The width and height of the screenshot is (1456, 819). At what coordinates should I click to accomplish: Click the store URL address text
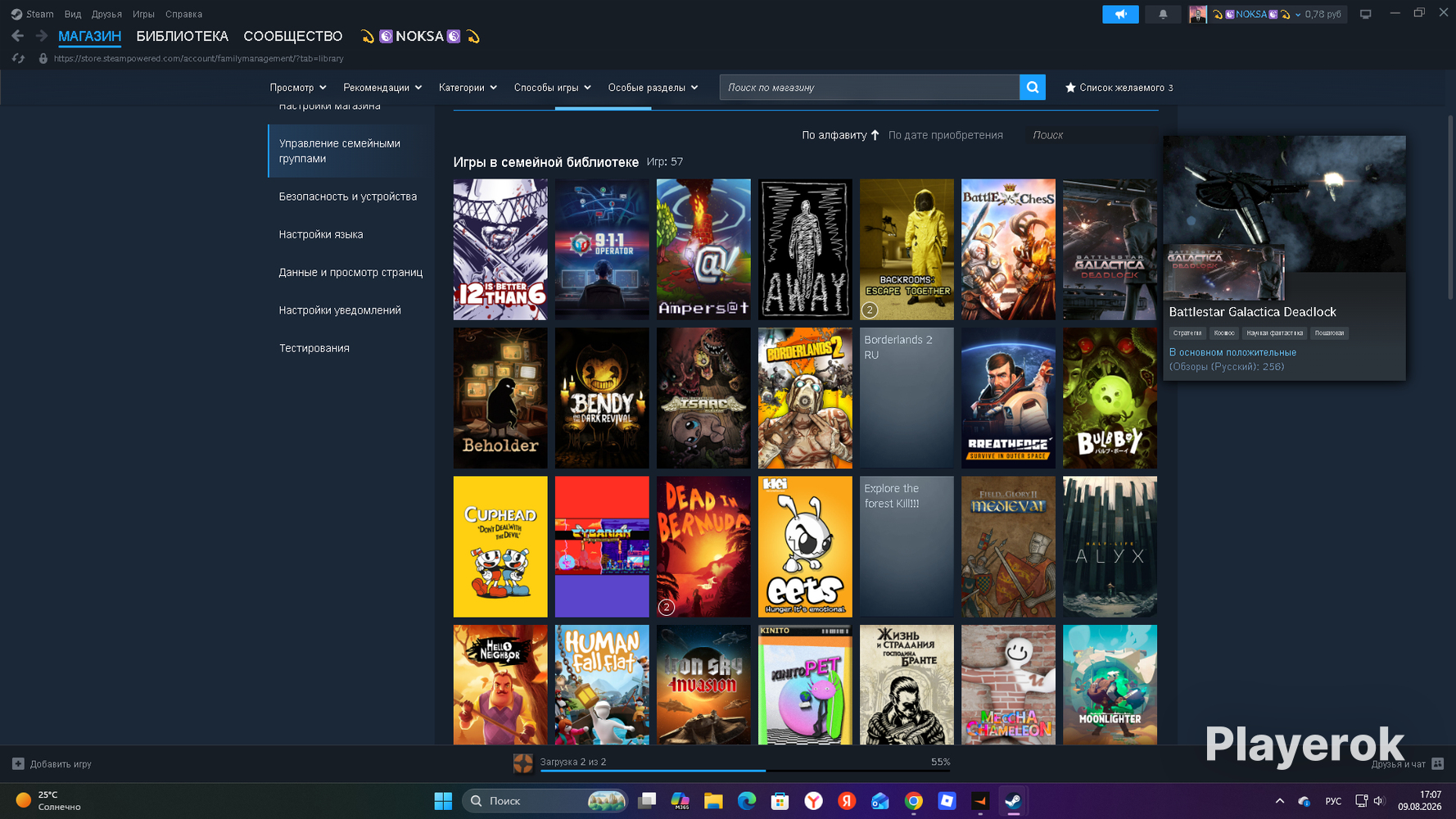pos(199,58)
